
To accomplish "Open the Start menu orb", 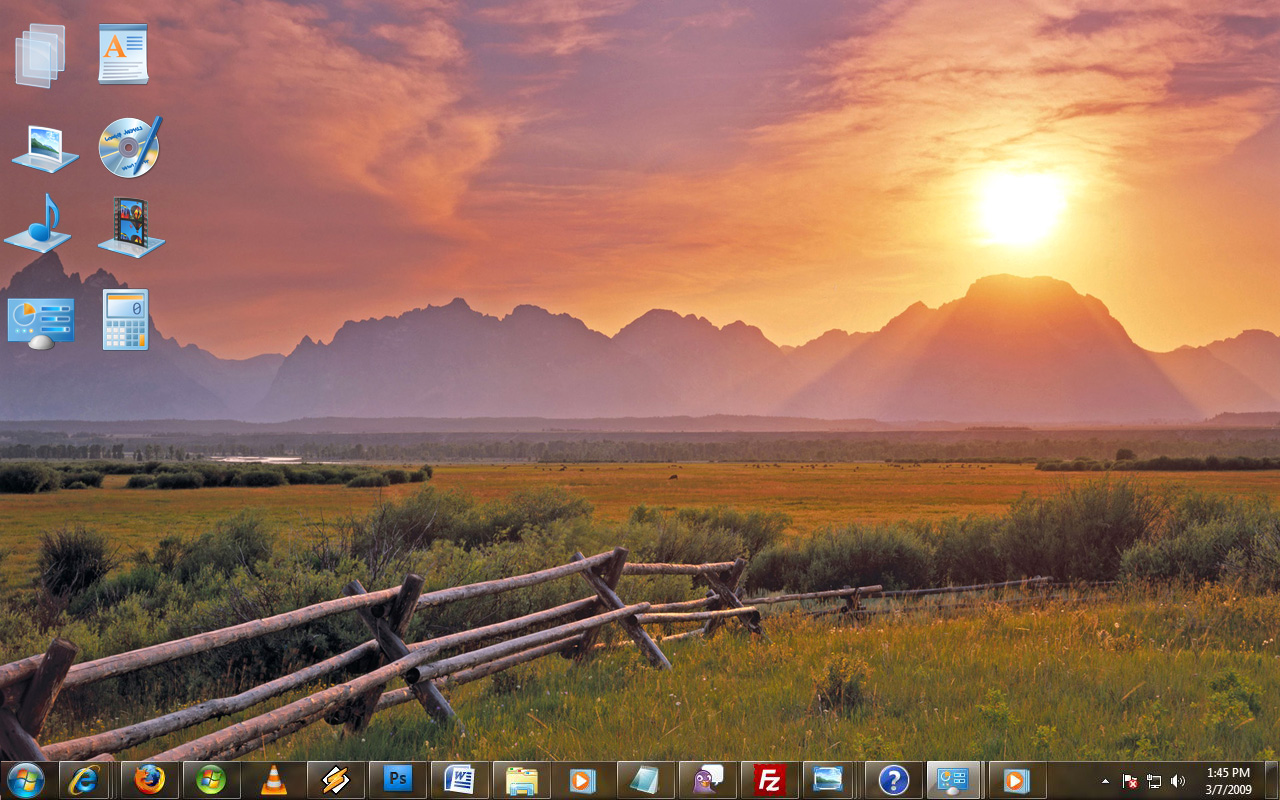I will click(x=25, y=779).
